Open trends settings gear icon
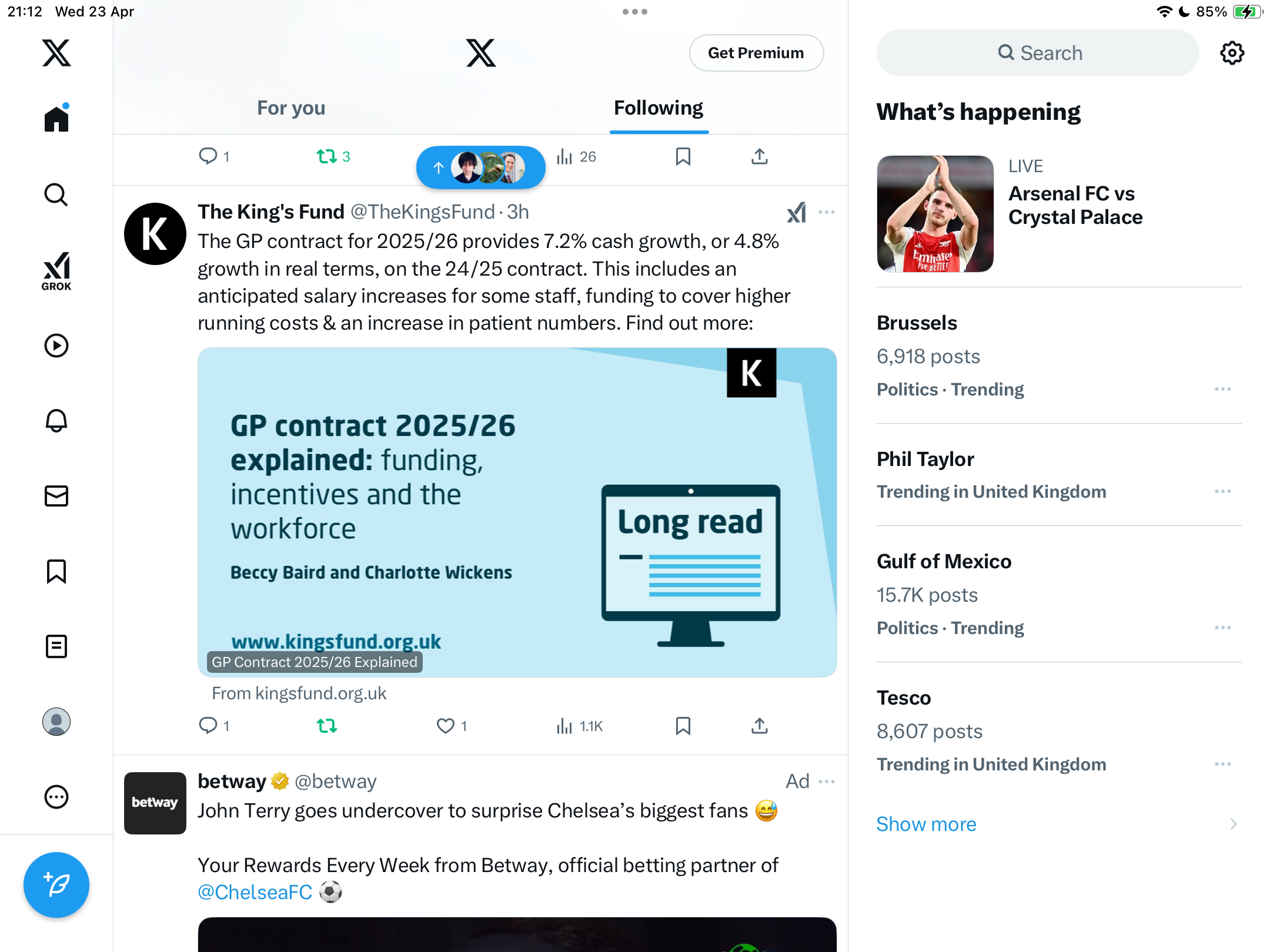1270x952 pixels. click(1232, 53)
